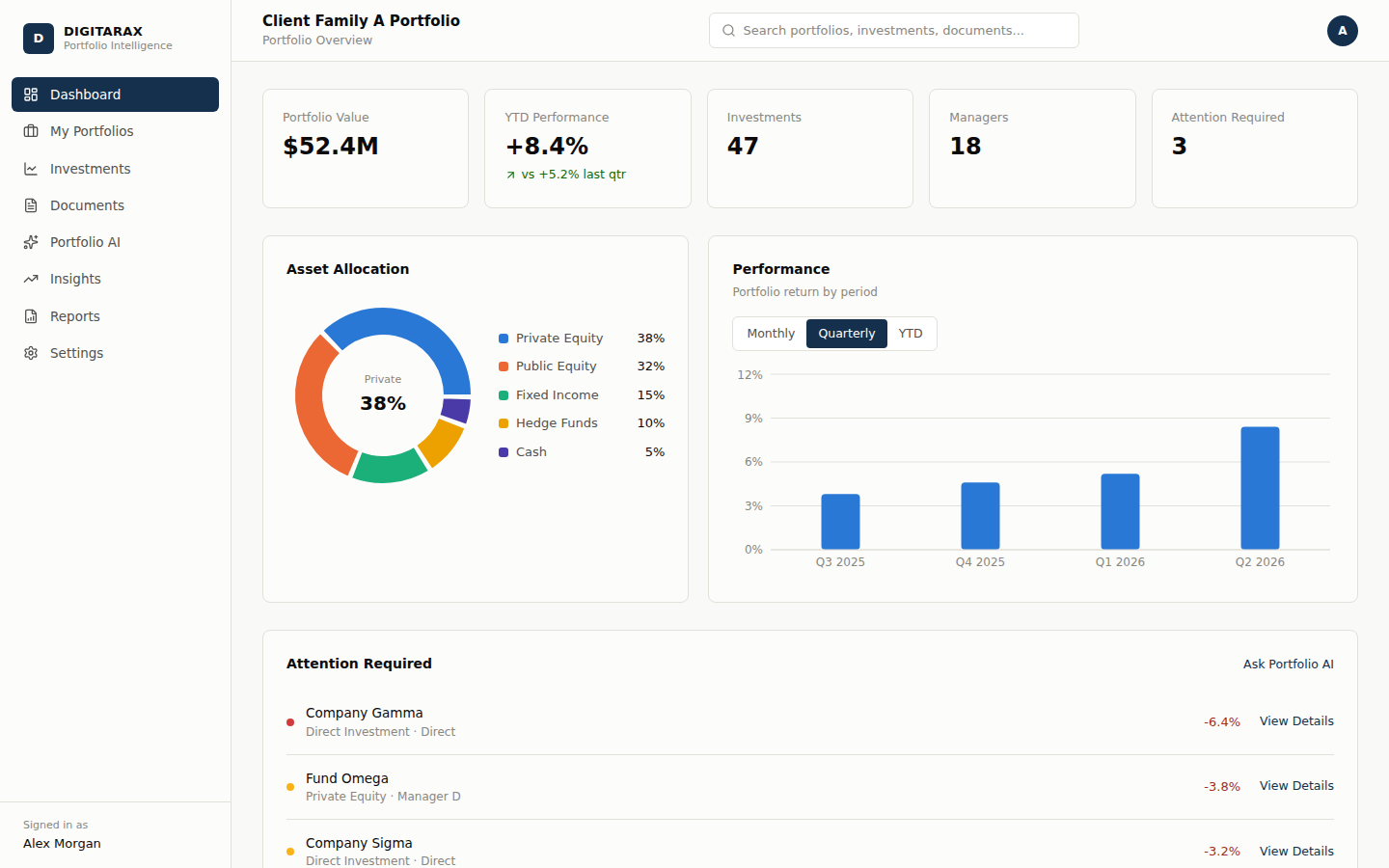Click the Hedge Funds legend color swatch

coord(504,423)
